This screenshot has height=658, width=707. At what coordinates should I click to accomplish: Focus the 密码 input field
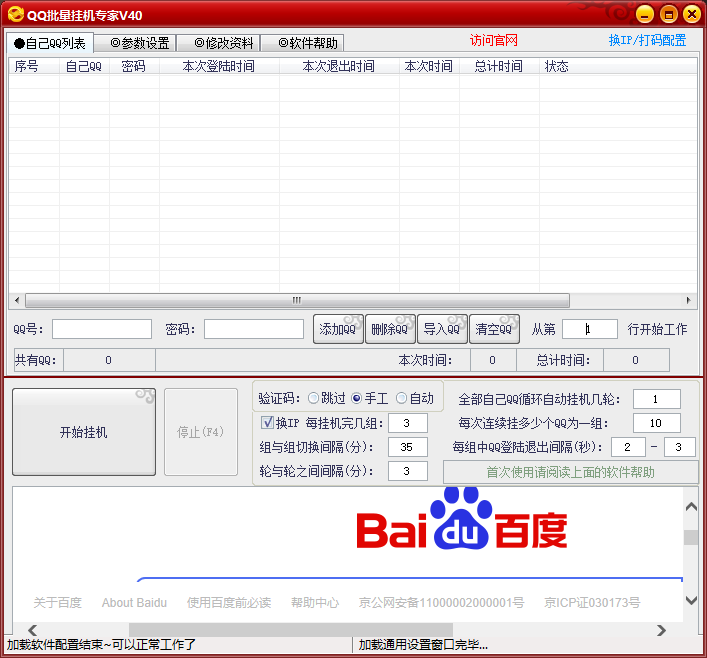[x=254, y=329]
